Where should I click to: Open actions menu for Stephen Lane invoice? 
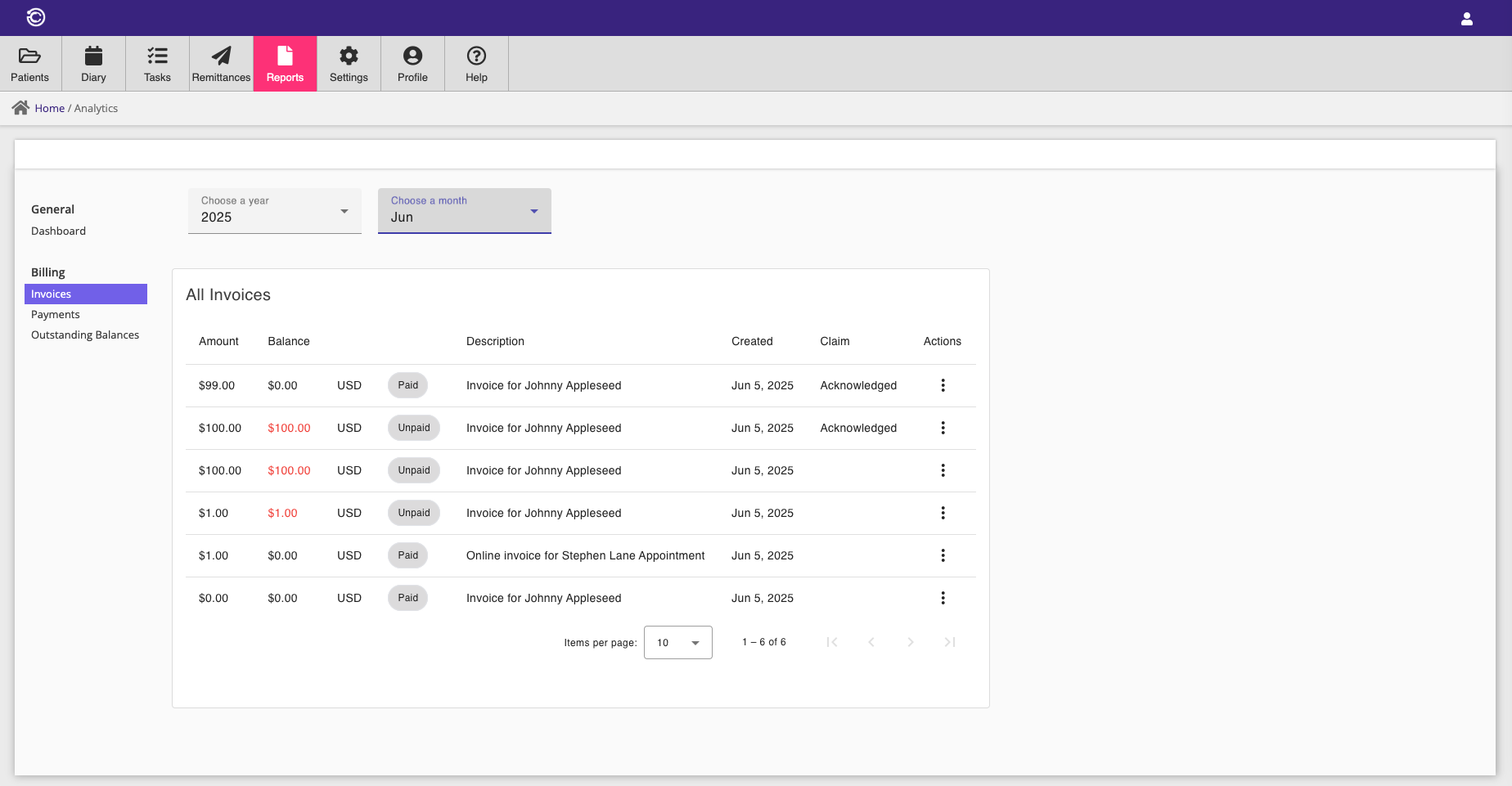coord(943,555)
